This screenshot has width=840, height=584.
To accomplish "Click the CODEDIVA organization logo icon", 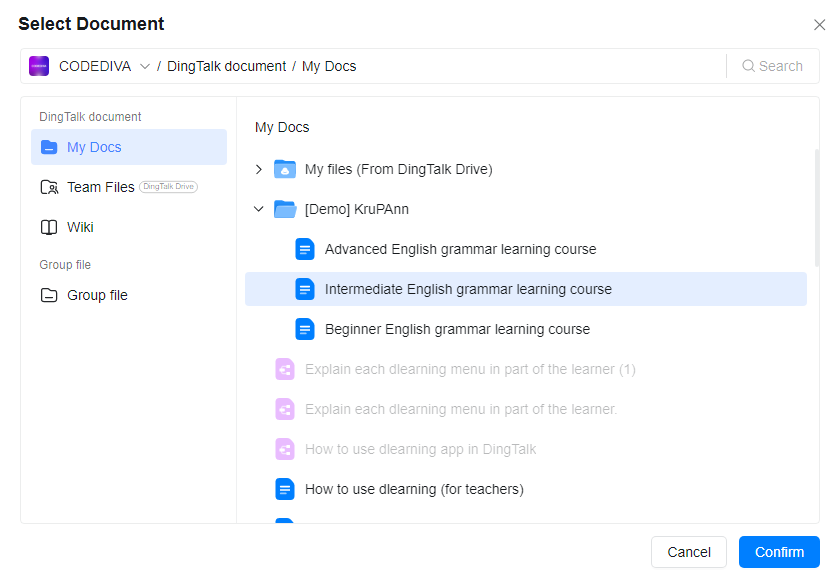I will point(39,66).
